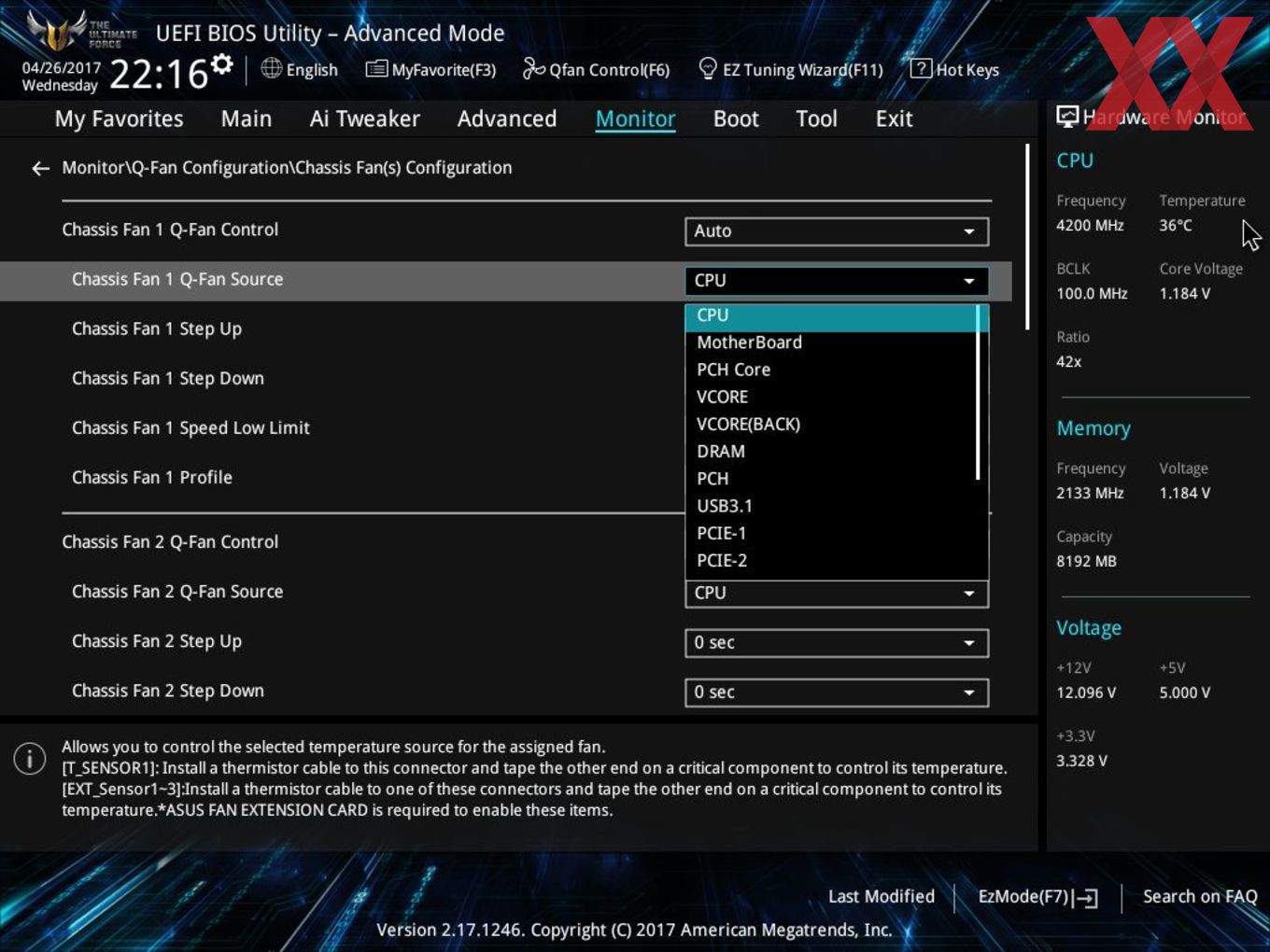Open Hot Keys help
The height and width of the screenshot is (952, 1270).
954,69
